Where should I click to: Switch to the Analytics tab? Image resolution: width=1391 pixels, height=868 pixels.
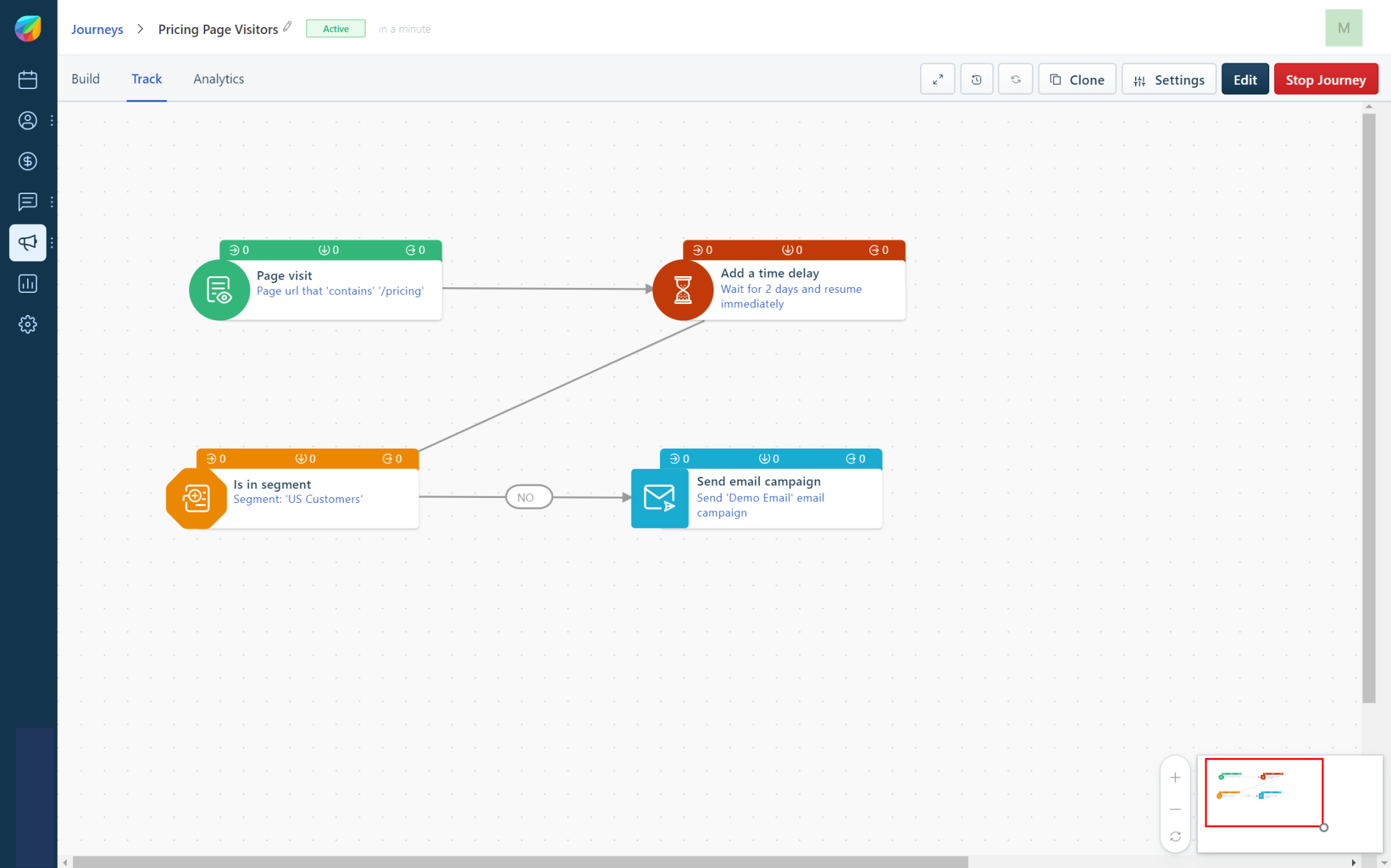(218, 79)
